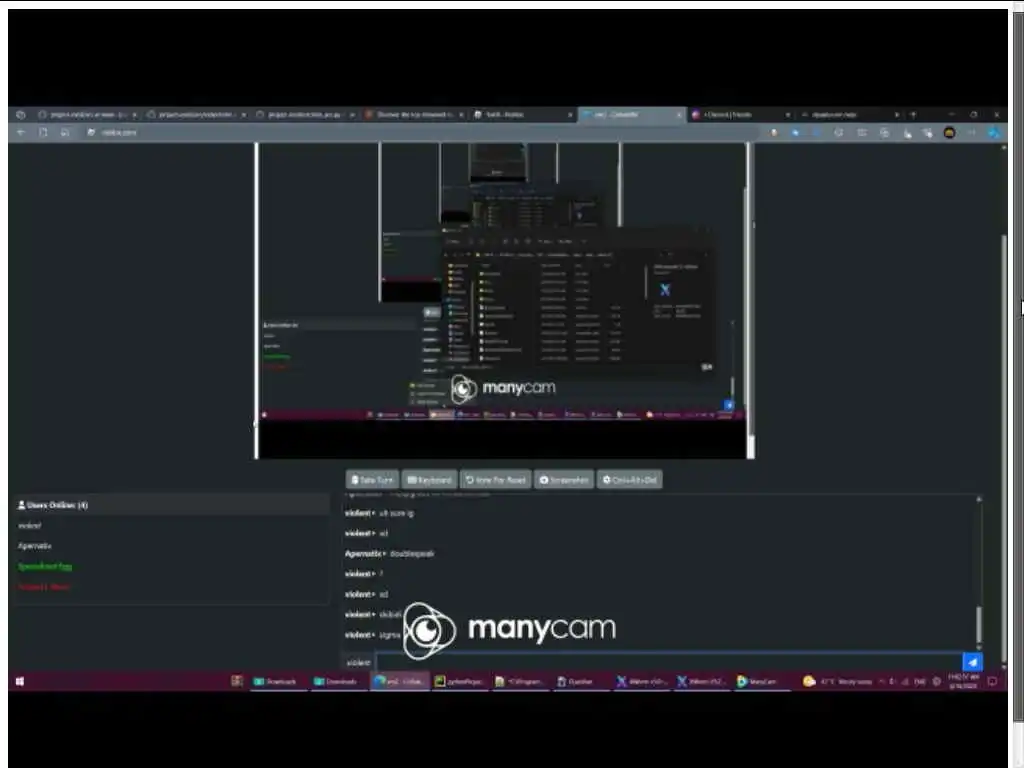Switch to the Discord Friends browser tab
The height and width of the screenshot is (768, 1024).
click(x=741, y=114)
